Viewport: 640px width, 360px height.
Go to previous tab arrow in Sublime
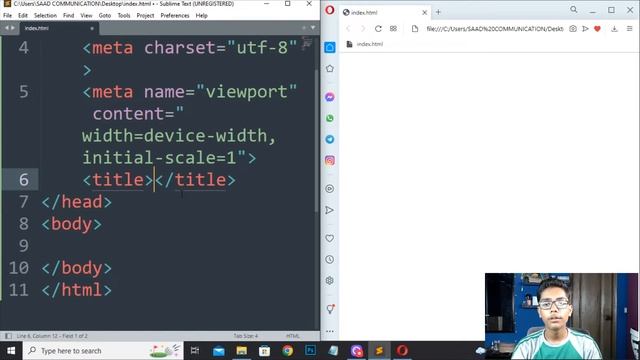7,28
